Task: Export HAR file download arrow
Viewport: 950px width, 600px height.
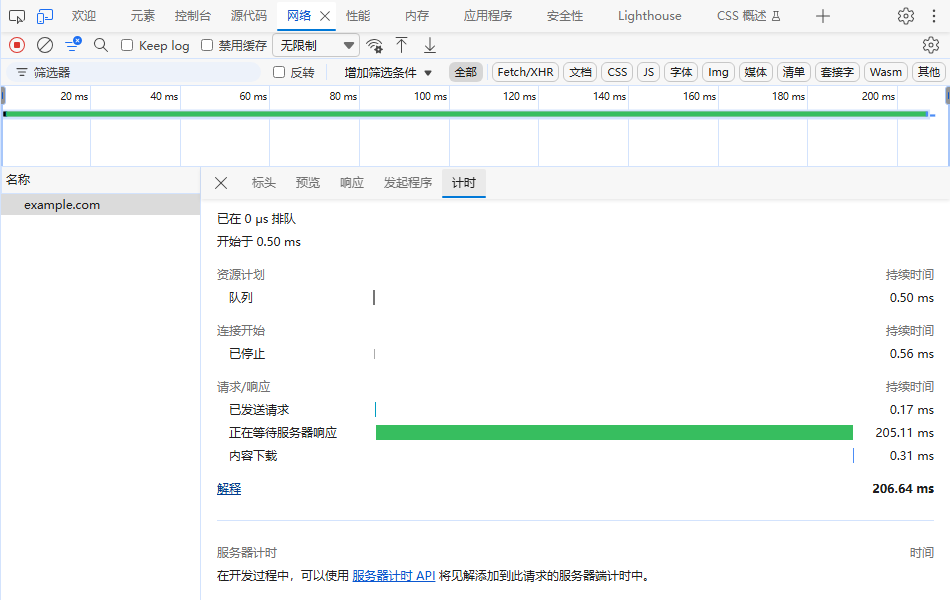Action: coord(430,45)
